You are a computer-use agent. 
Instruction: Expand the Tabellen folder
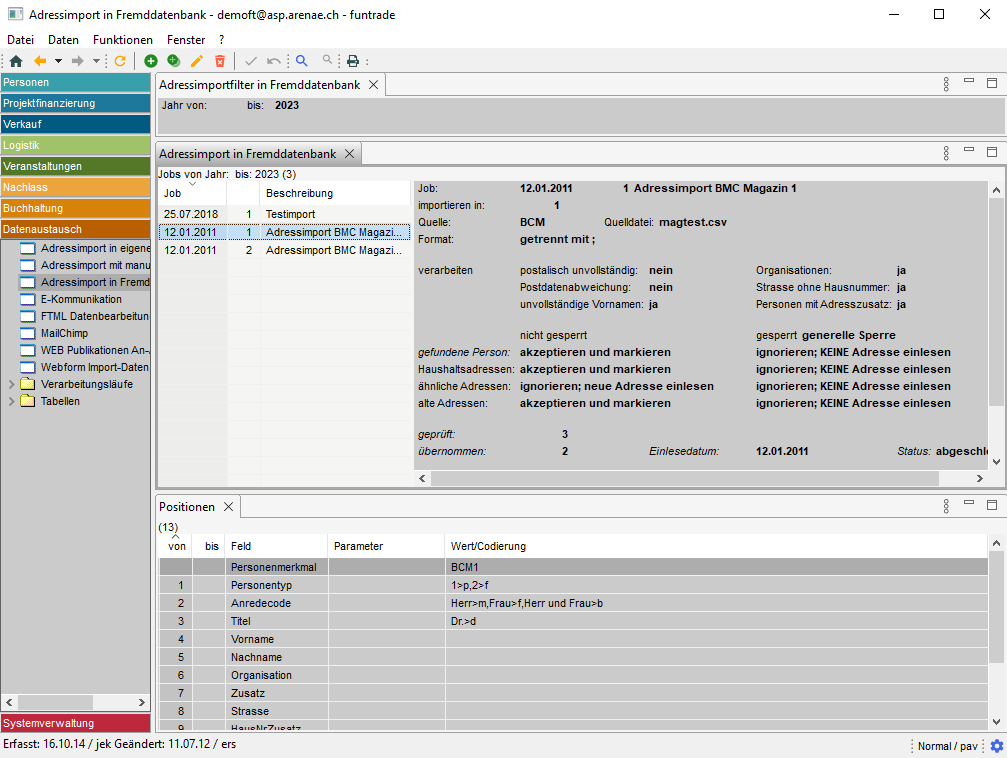[x=12, y=401]
